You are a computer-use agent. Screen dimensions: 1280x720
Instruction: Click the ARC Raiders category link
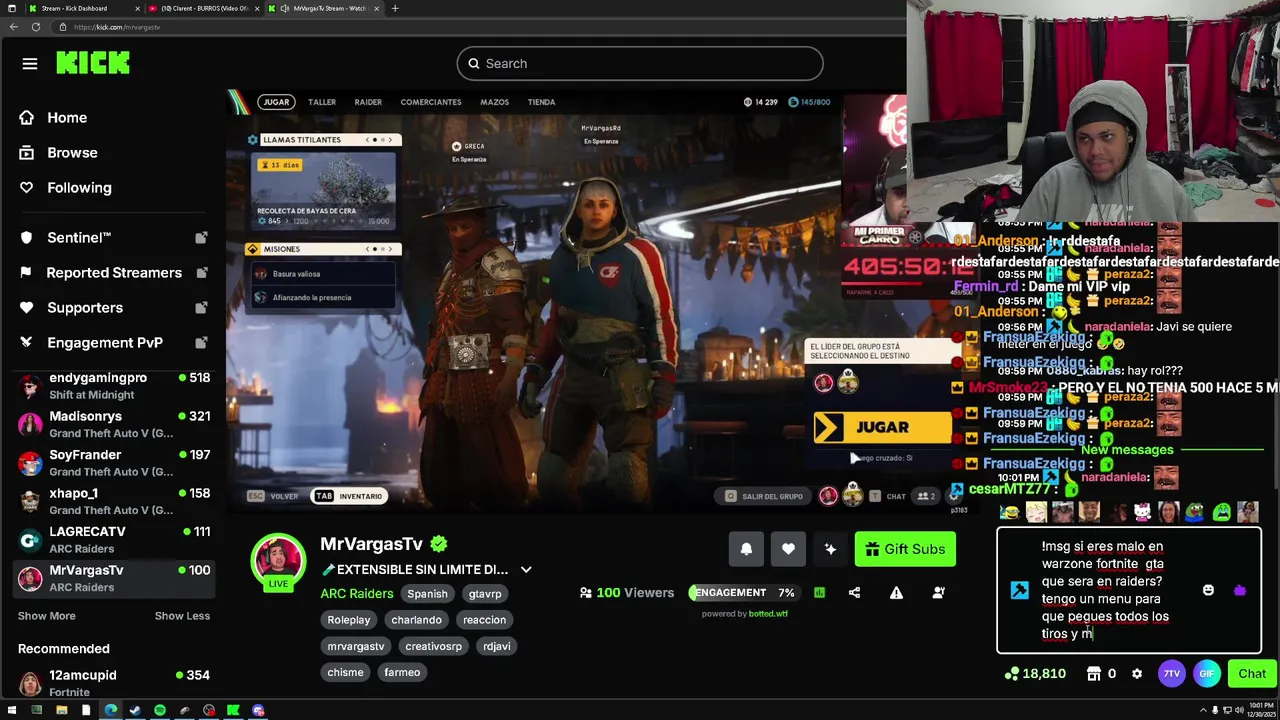click(357, 594)
